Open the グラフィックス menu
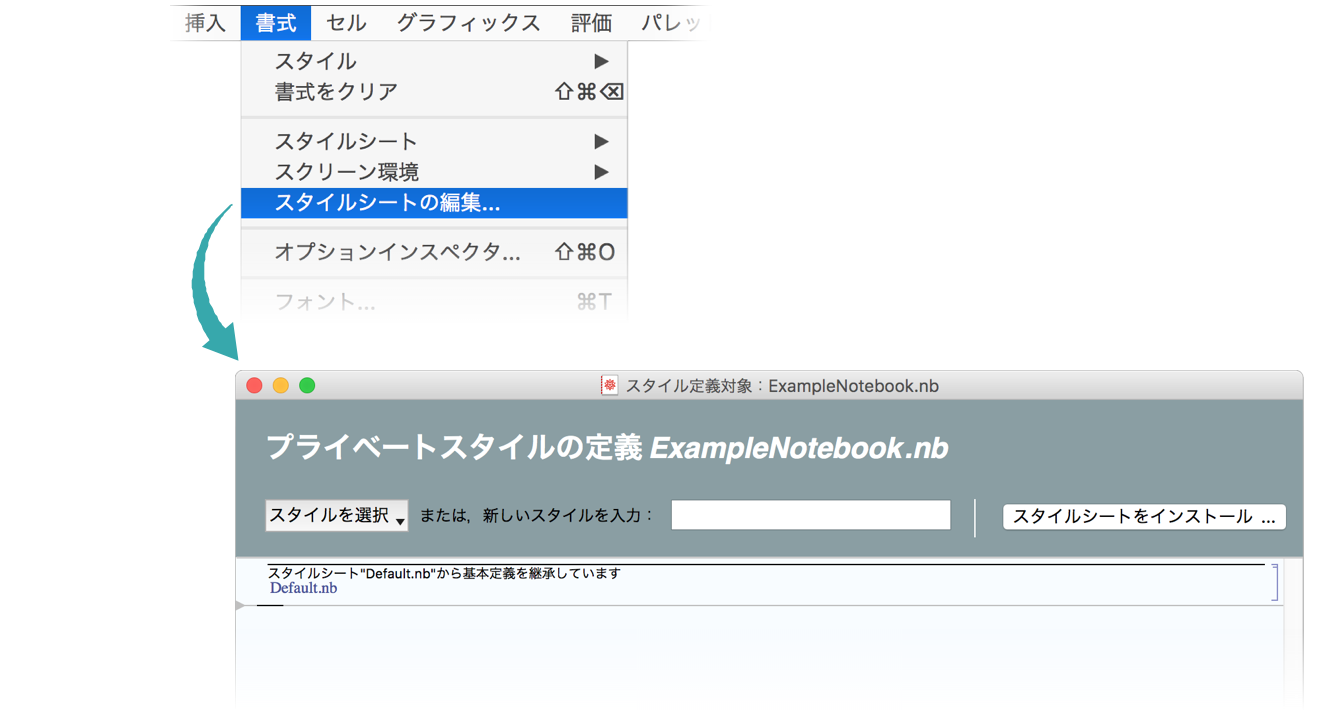Screen dimensions: 1342x723 pos(468,23)
